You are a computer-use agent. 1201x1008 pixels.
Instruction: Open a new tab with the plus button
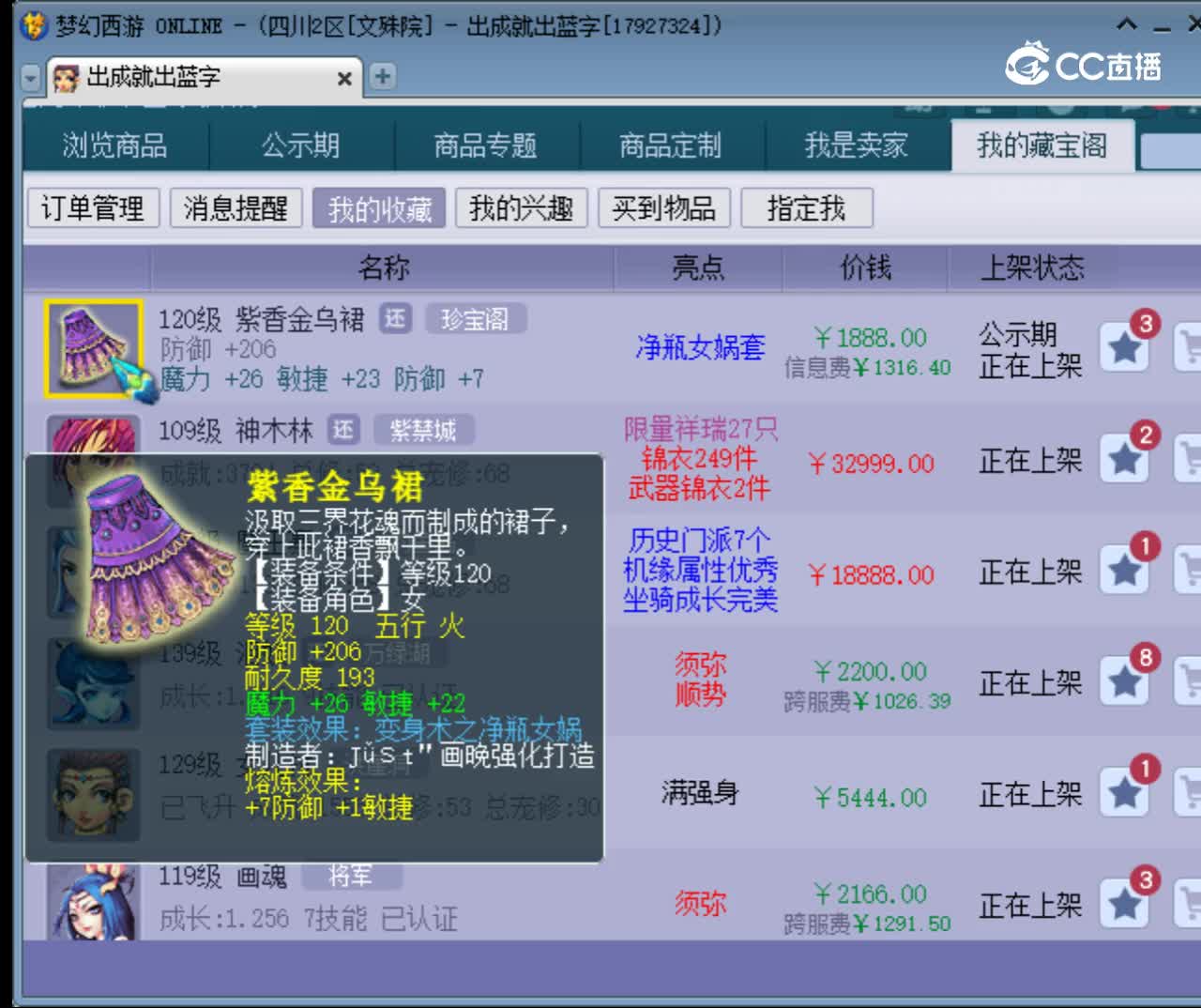pyautogui.click(x=382, y=77)
